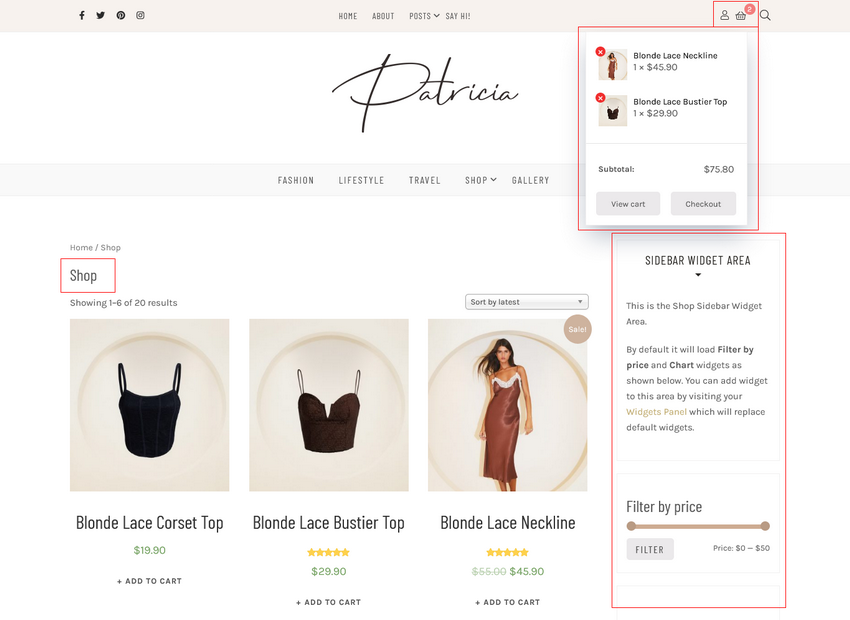The height and width of the screenshot is (620, 850).
Task: Open Blonde Lace Neckline mini cart link
Action: (675, 55)
